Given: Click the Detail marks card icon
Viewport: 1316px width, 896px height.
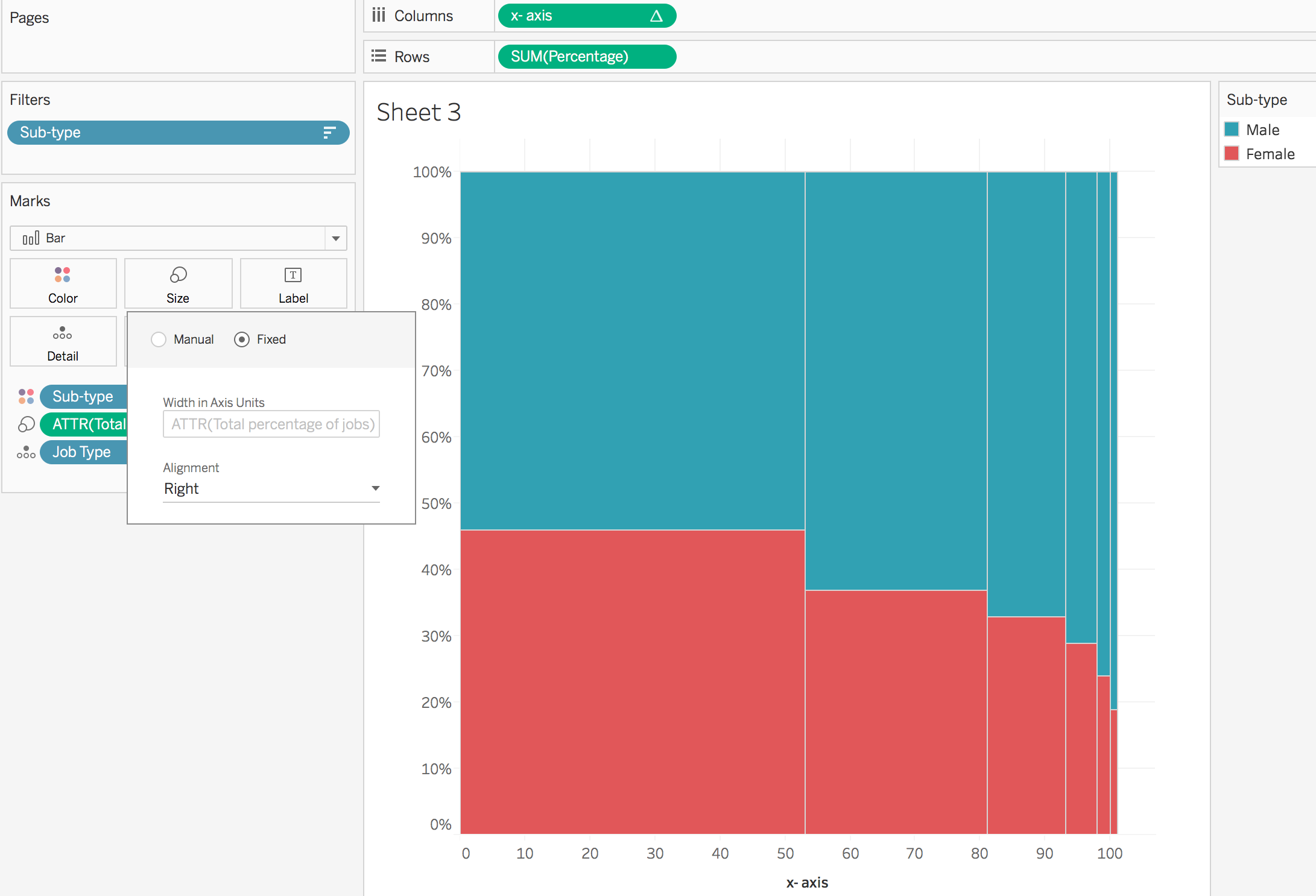Looking at the screenshot, I should tap(63, 333).
